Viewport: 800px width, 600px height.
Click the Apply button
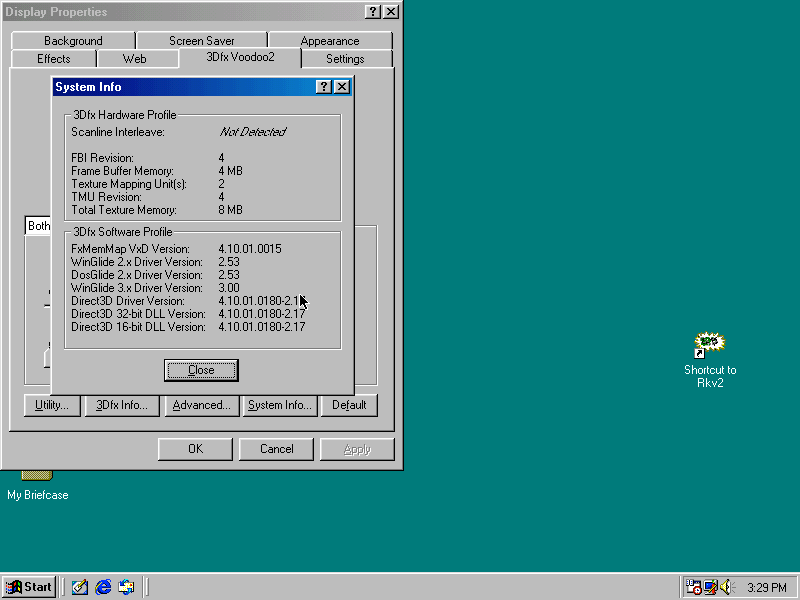coord(357,449)
